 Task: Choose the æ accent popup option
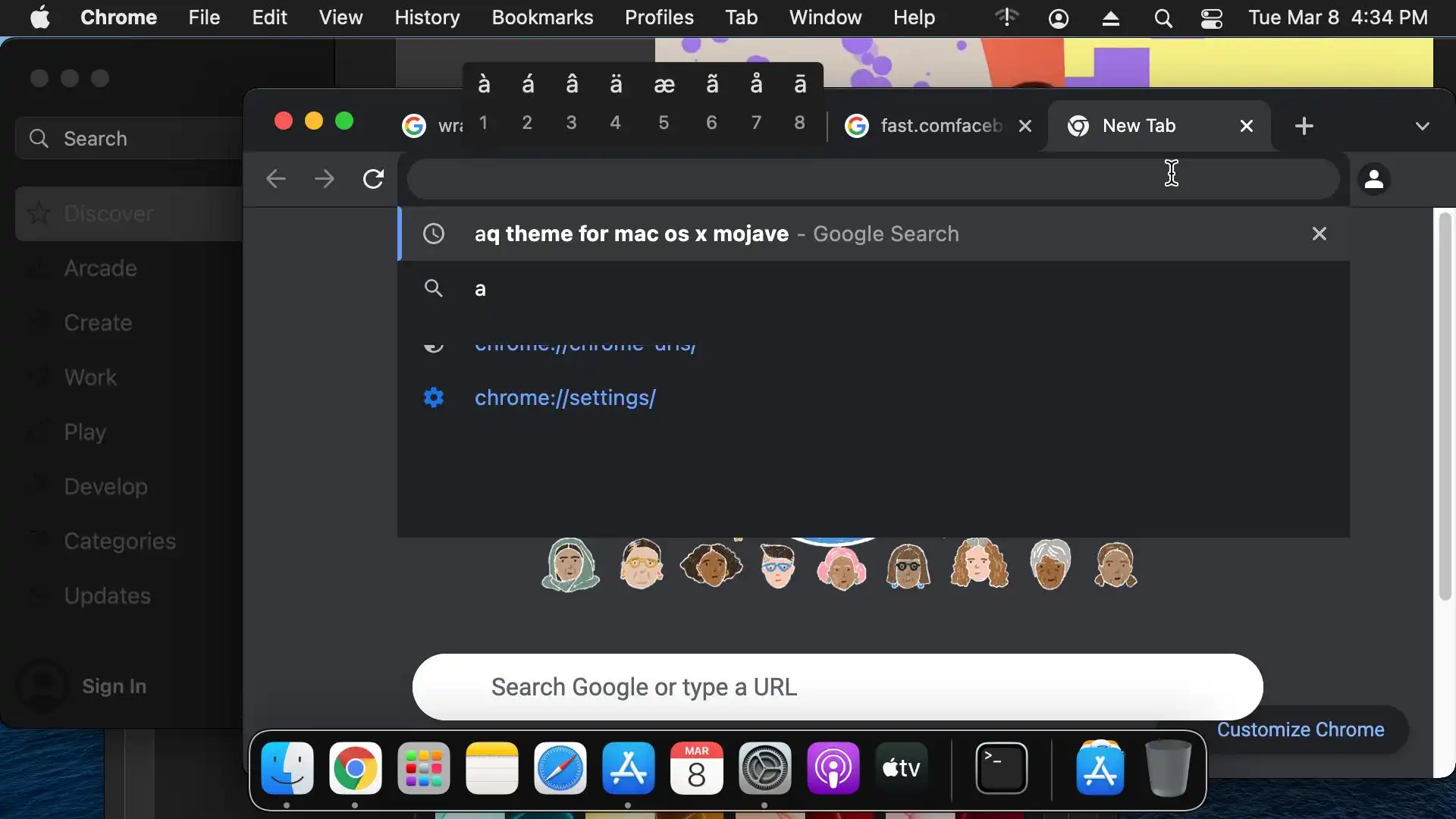pos(664,85)
